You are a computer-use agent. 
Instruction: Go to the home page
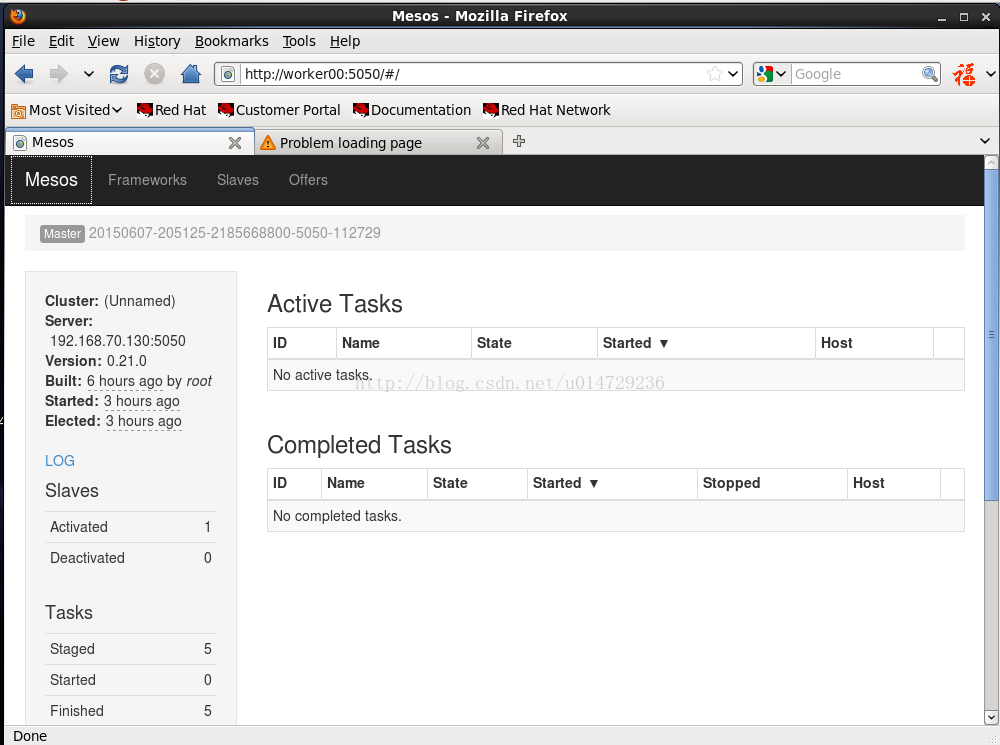click(x=191, y=74)
